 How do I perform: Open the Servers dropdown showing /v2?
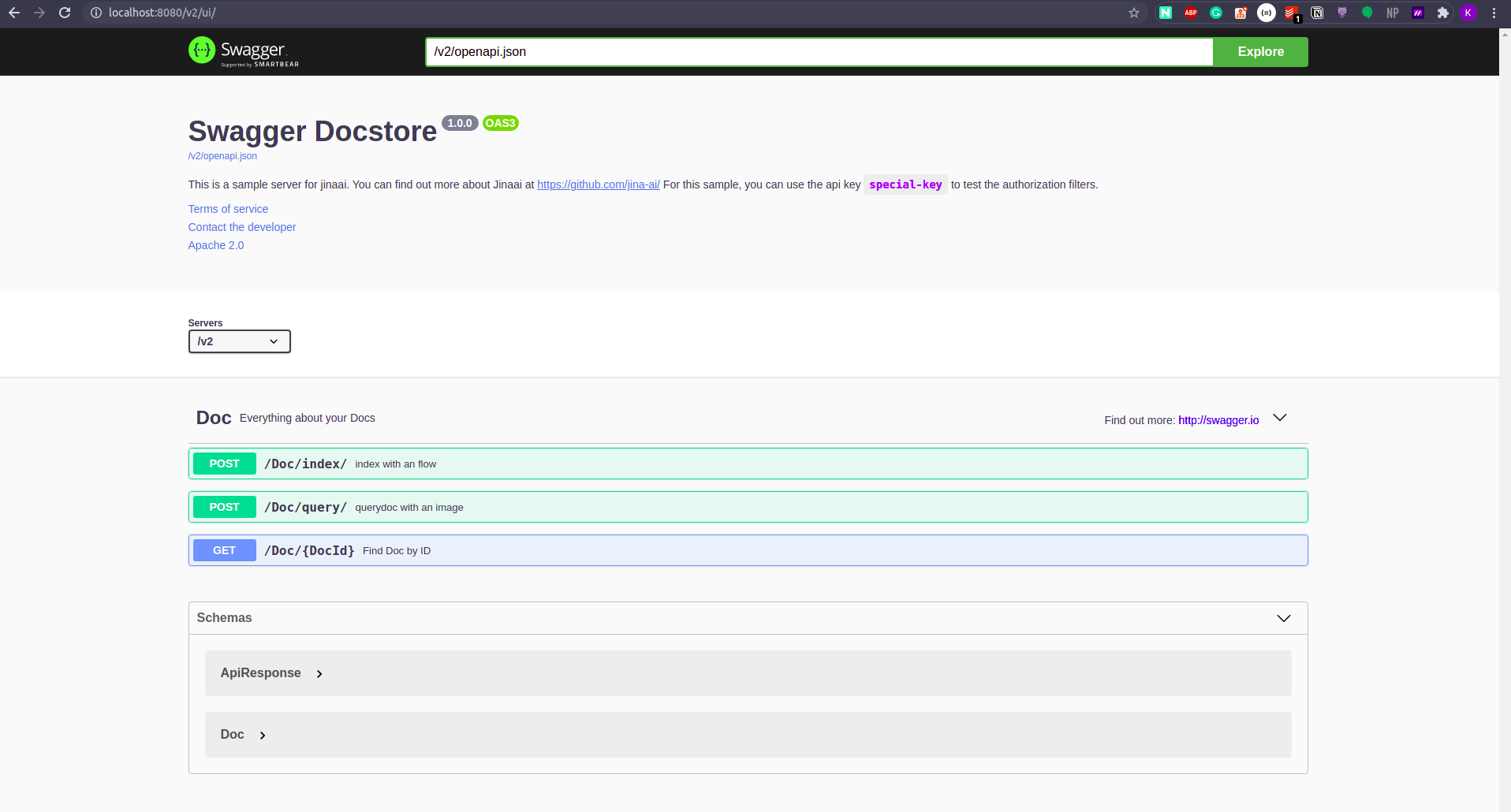point(239,341)
